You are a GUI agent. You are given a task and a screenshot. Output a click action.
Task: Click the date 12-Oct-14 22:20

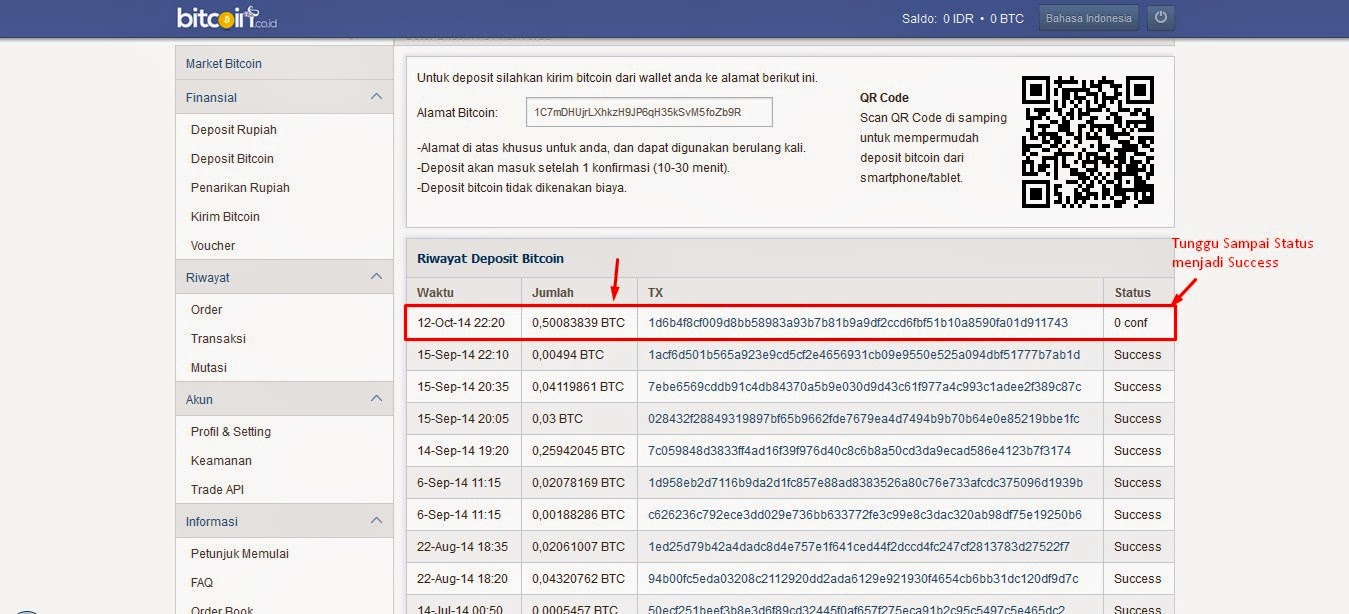461,323
